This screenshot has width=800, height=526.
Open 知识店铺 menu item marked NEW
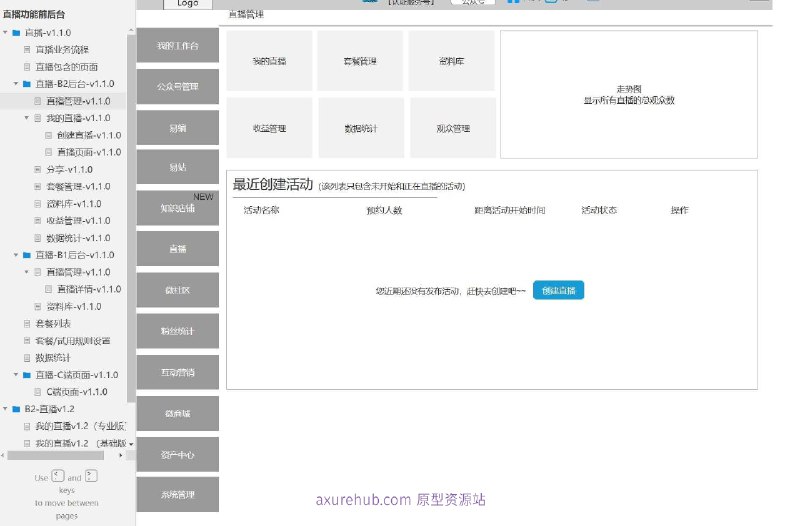(x=178, y=208)
